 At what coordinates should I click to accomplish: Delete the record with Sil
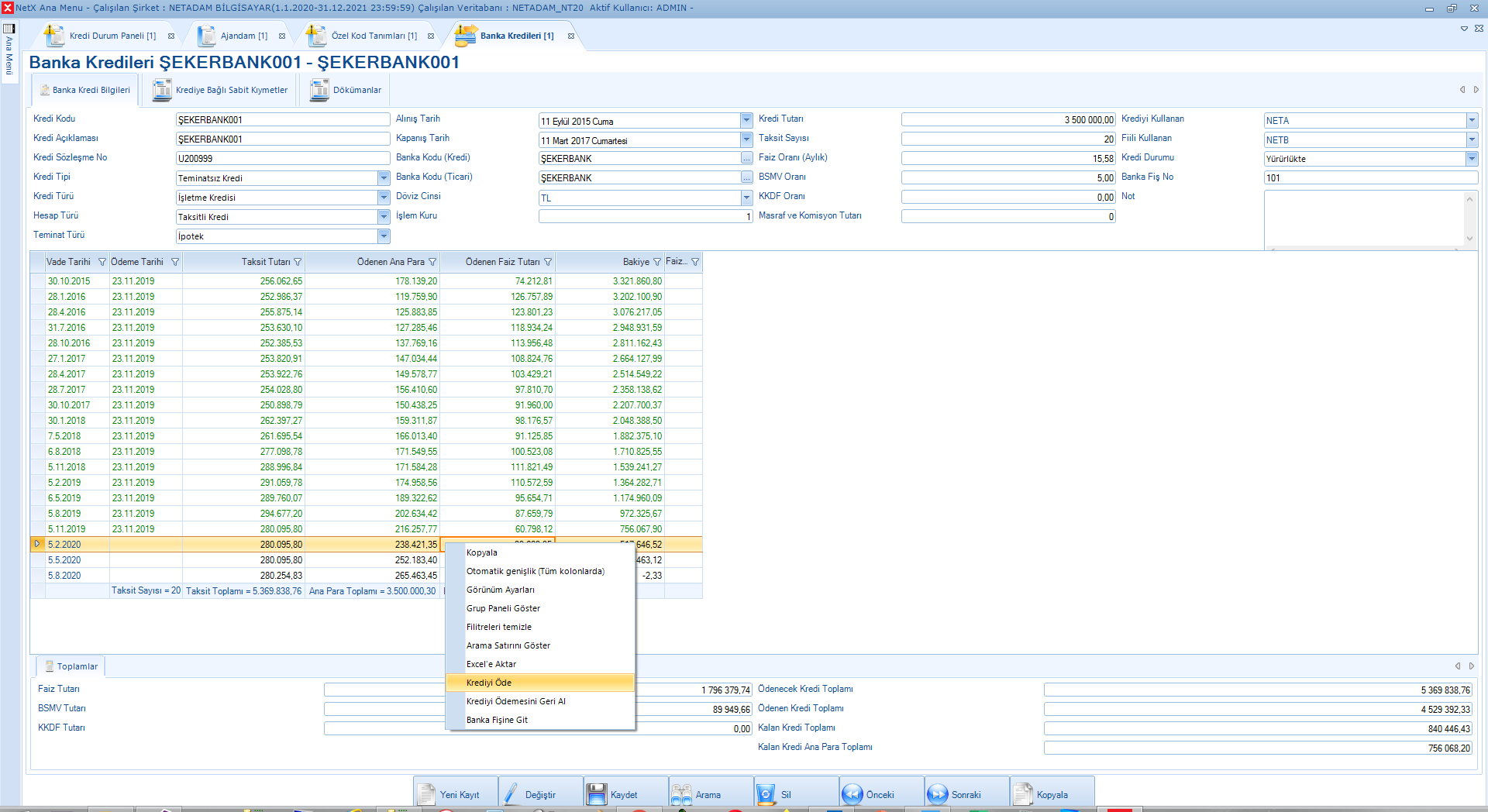pyautogui.click(x=797, y=794)
